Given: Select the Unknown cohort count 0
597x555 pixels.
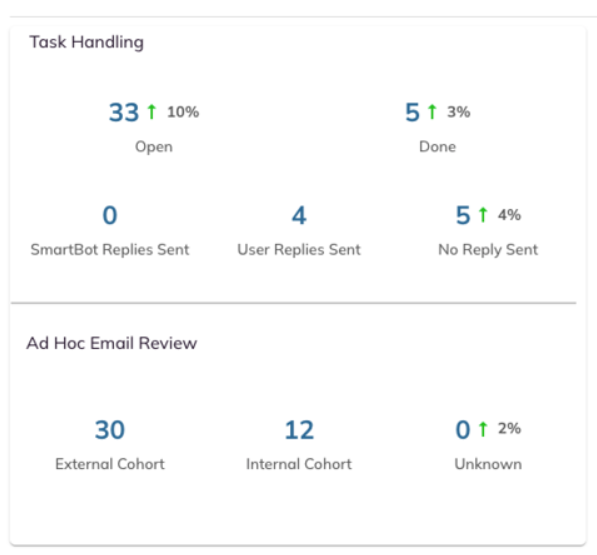Looking at the screenshot, I should coord(463,430).
